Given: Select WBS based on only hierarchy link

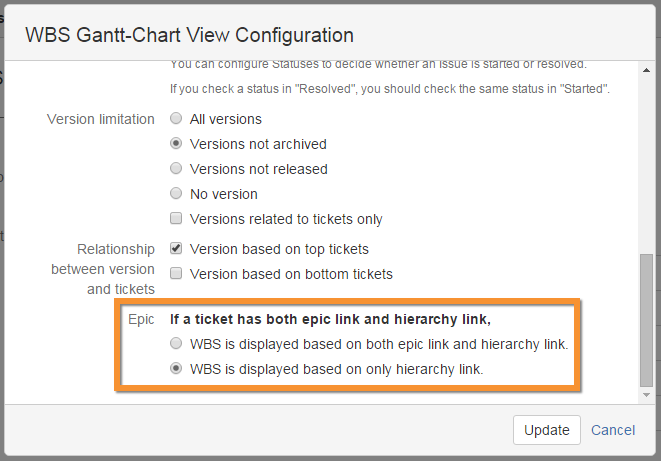Looking at the screenshot, I should coord(176,369).
